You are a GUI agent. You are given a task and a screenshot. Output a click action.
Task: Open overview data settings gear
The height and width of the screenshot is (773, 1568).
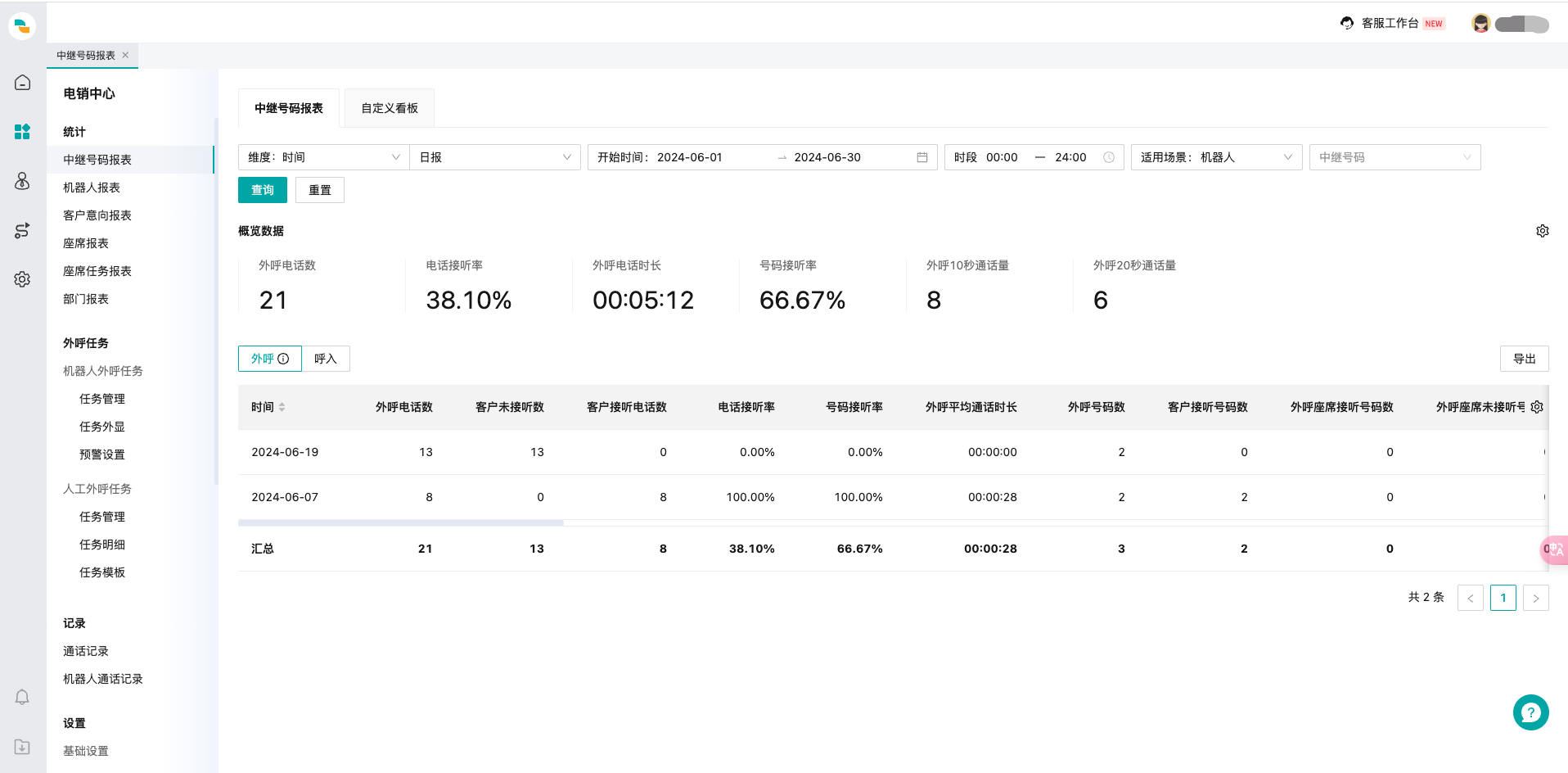pyautogui.click(x=1543, y=231)
